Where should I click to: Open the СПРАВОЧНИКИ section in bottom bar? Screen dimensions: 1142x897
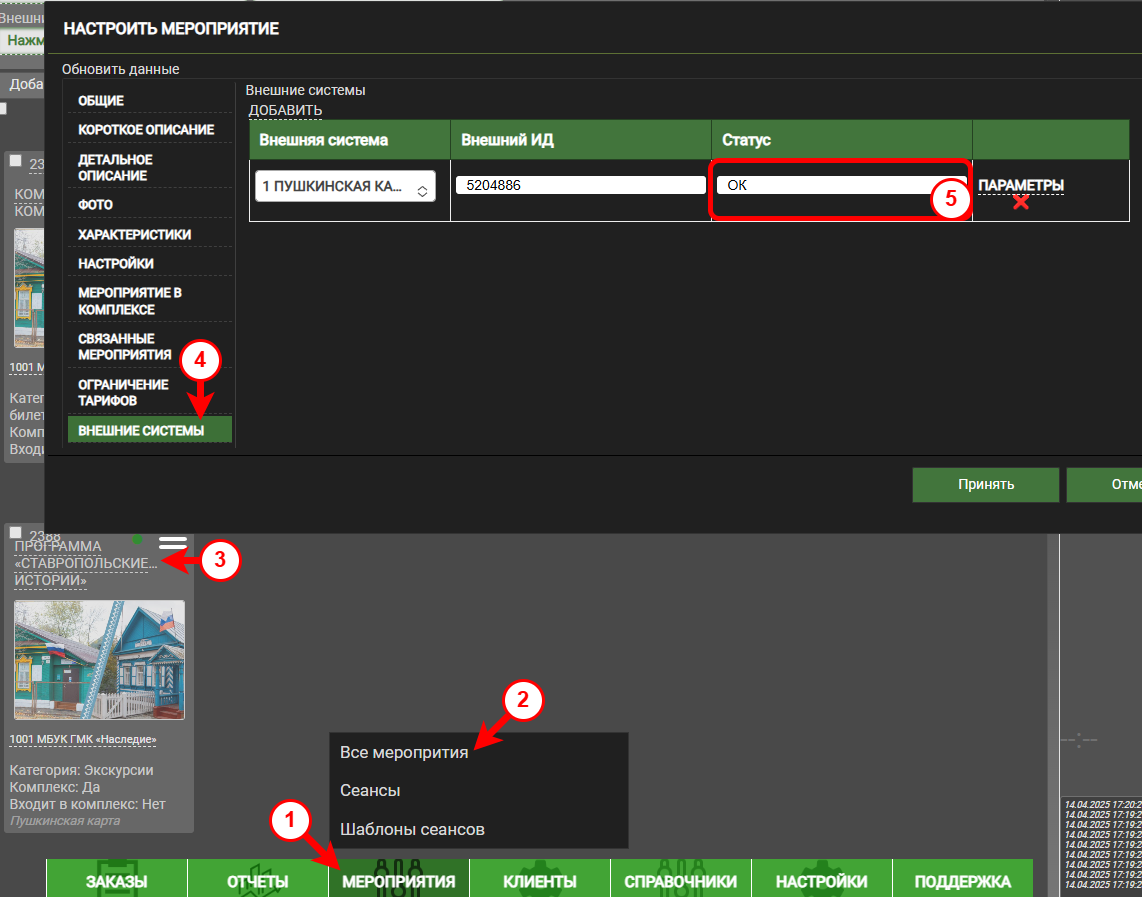coord(681,881)
